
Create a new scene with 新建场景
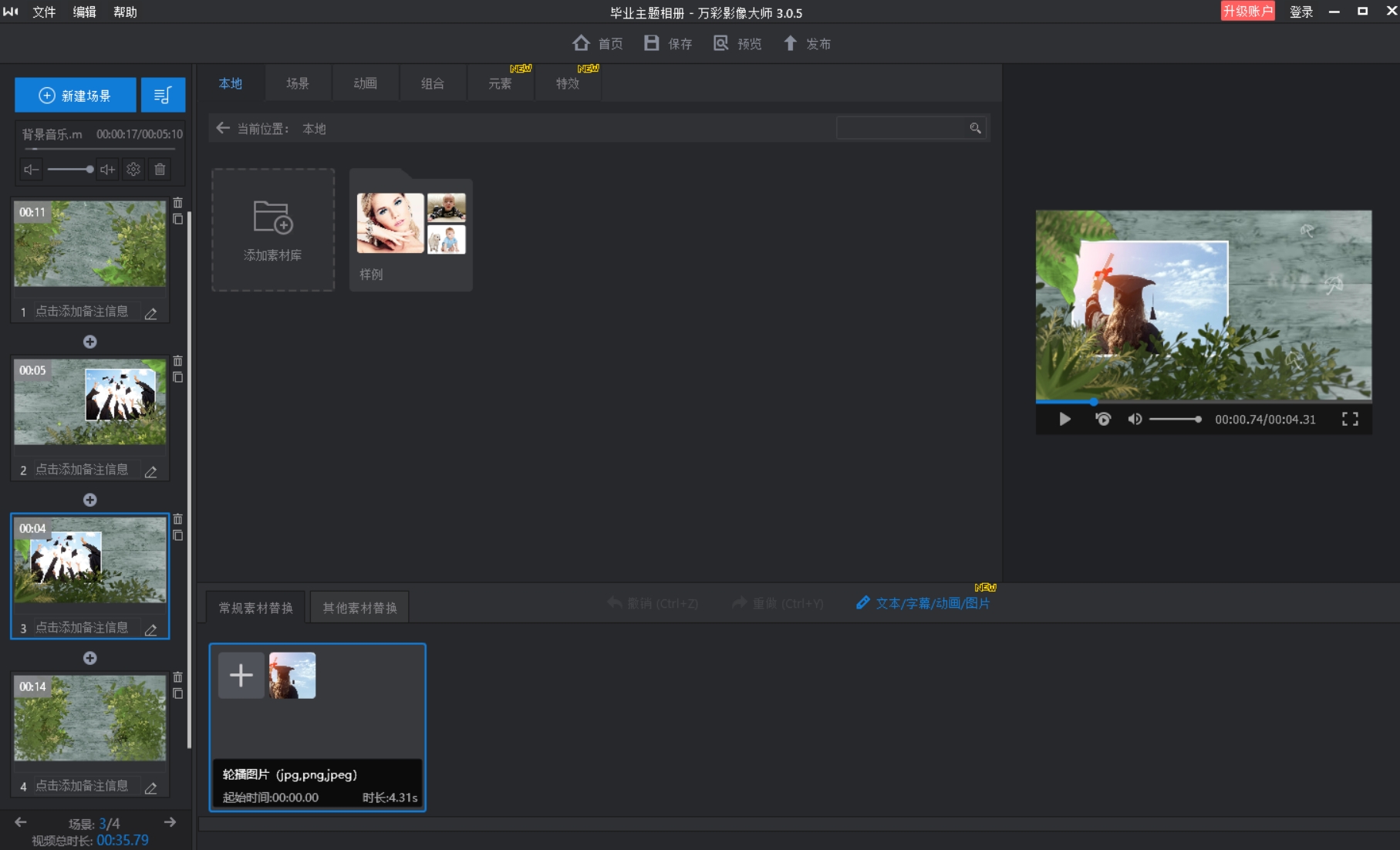click(76, 95)
